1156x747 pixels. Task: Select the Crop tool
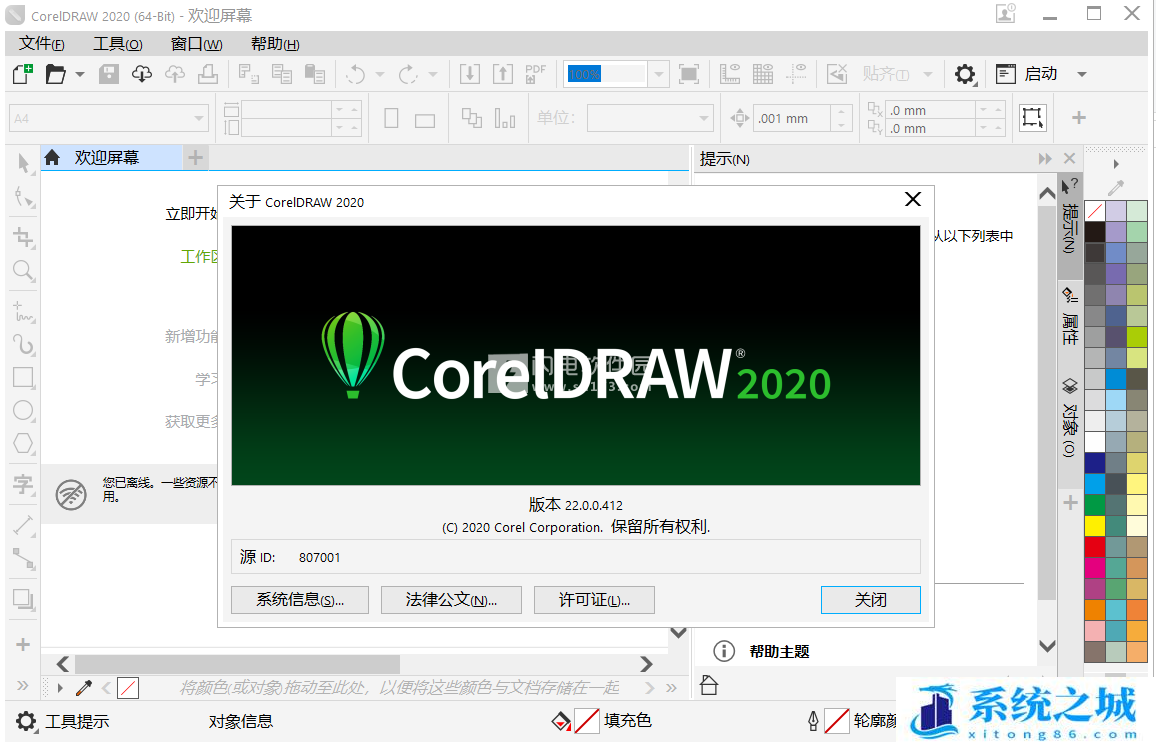point(24,237)
